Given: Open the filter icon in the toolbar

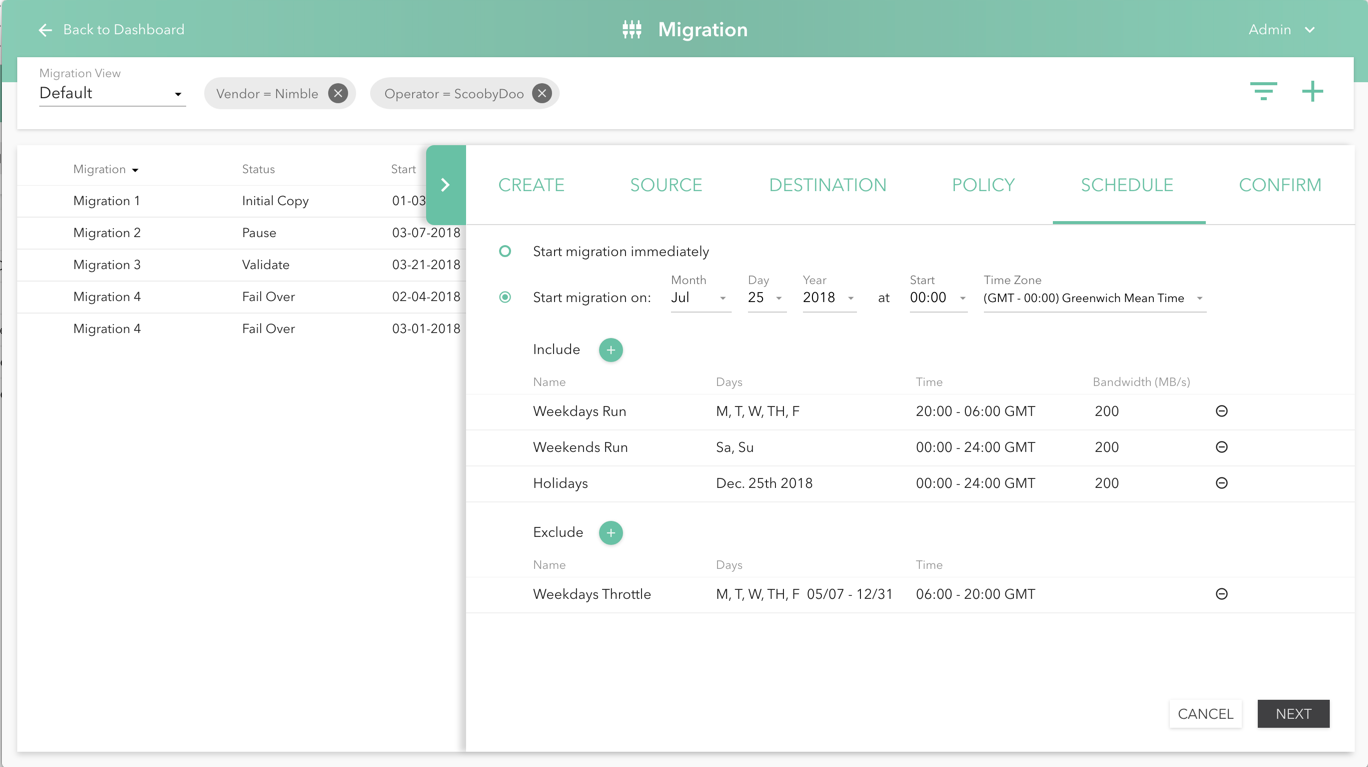Looking at the screenshot, I should (x=1263, y=91).
